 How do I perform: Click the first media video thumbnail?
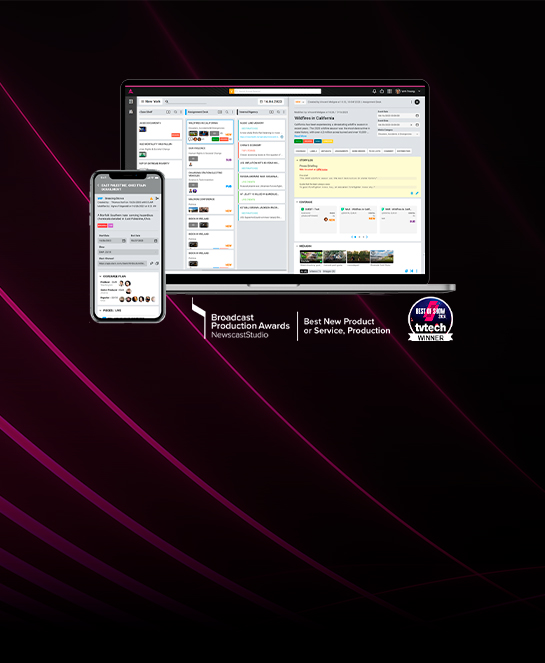(311, 257)
